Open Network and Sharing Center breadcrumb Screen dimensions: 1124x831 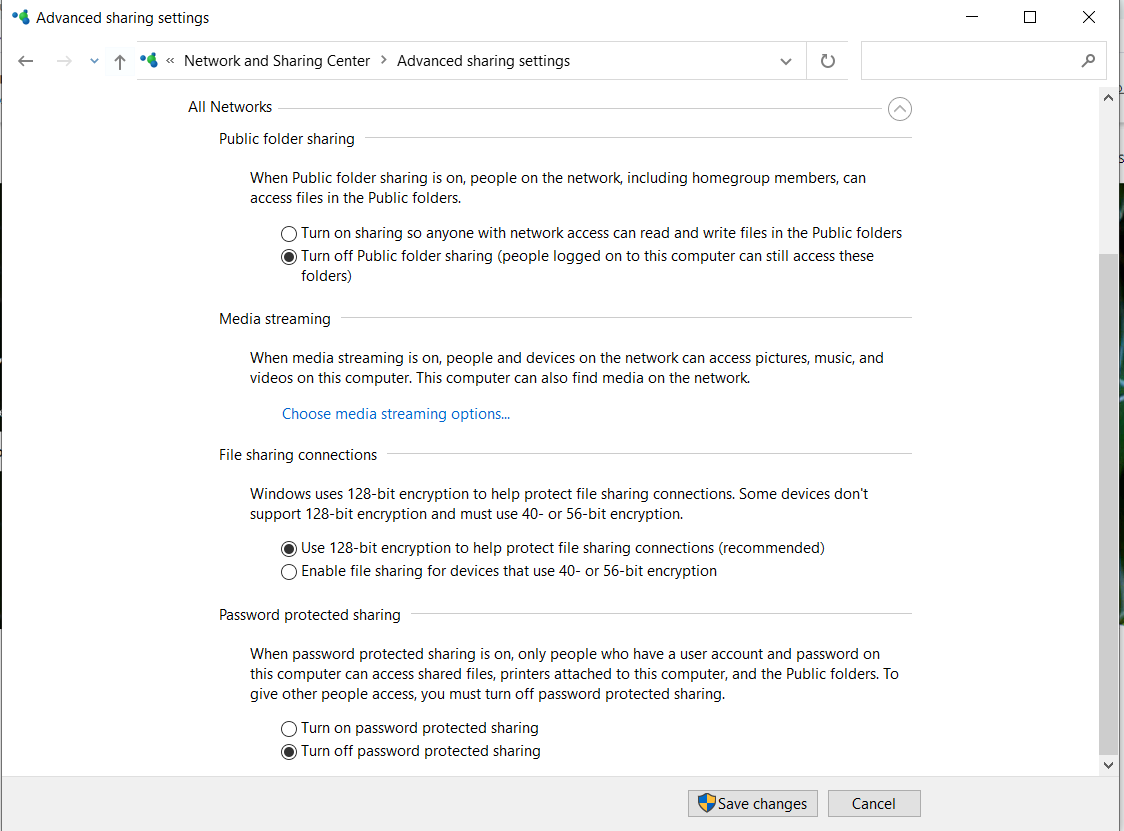click(x=277, y=61)
